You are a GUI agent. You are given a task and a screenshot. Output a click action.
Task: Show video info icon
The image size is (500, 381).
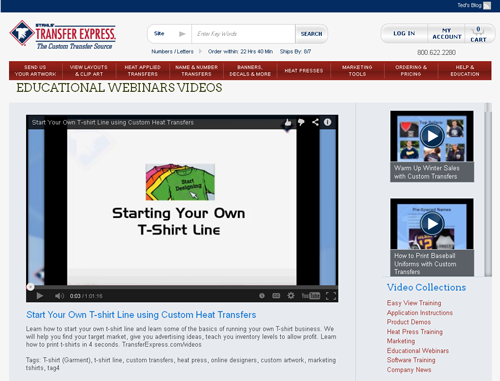[328, 122]
